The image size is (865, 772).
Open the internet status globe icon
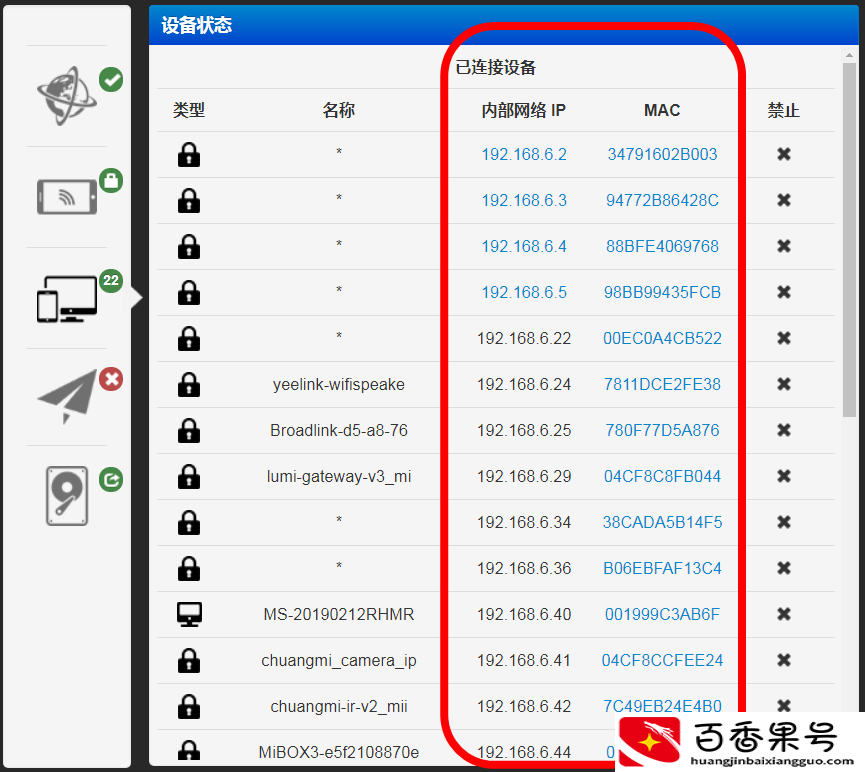pyautogui.click(x=67, y=96)
